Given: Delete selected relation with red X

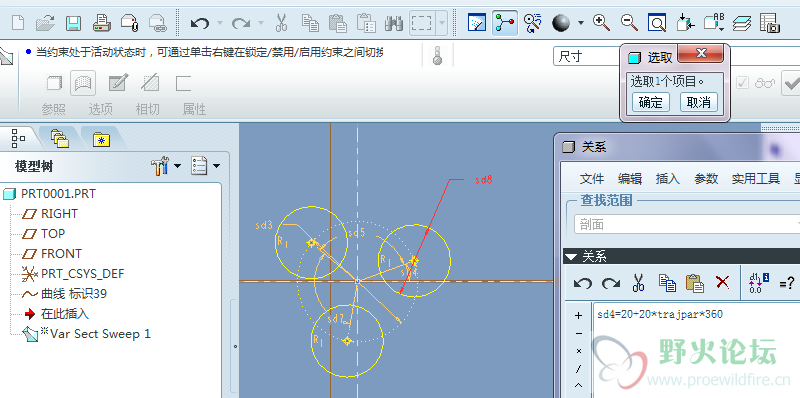Looking at the screenshot, I should tap(722, 282).
